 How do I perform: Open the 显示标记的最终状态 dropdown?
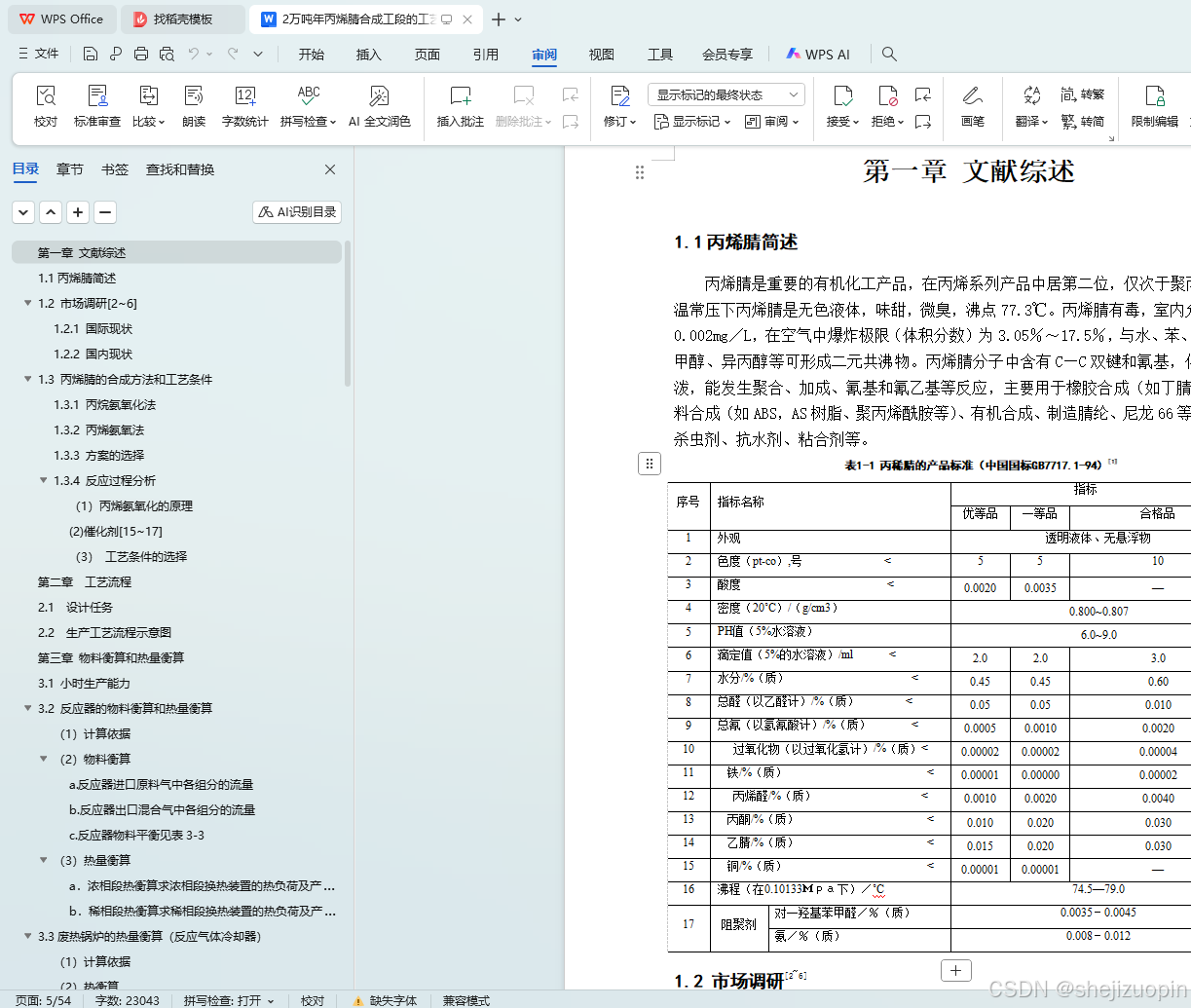click(726, 94)
